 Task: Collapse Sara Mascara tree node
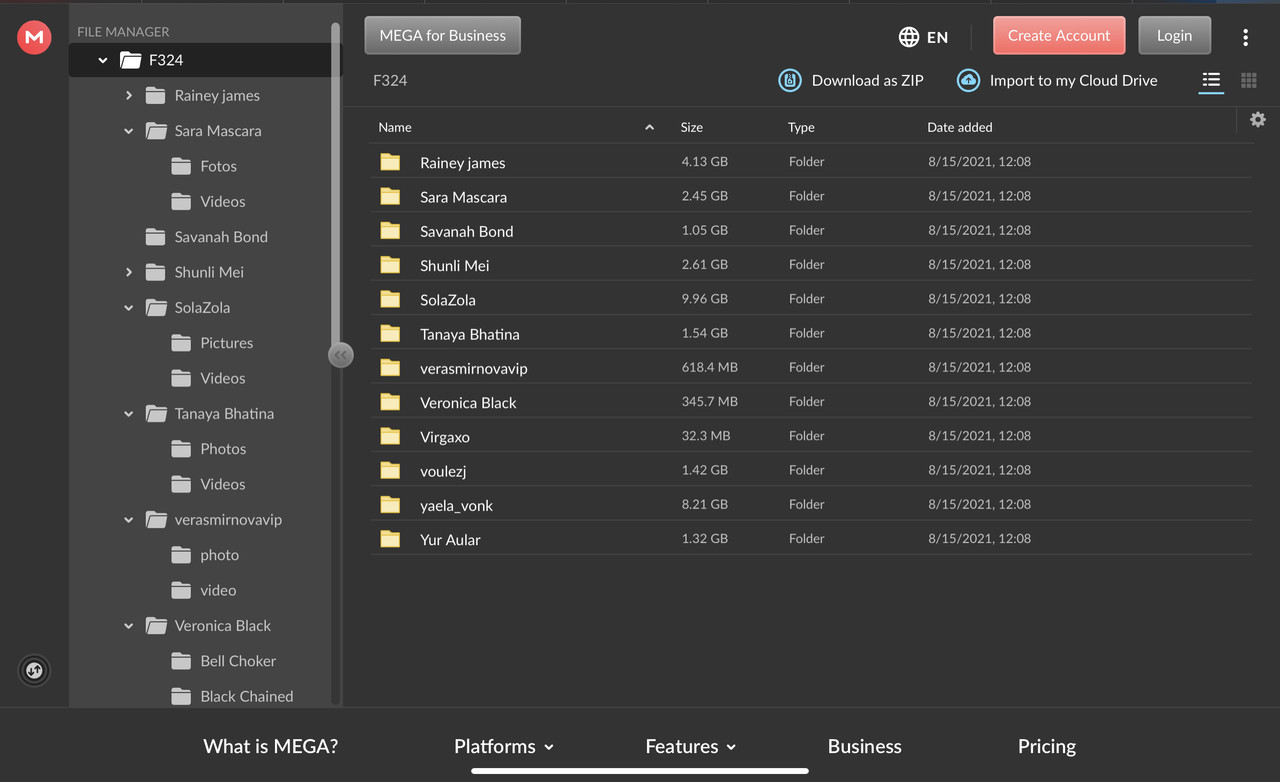pyautogui.click(x=129, y=131)
